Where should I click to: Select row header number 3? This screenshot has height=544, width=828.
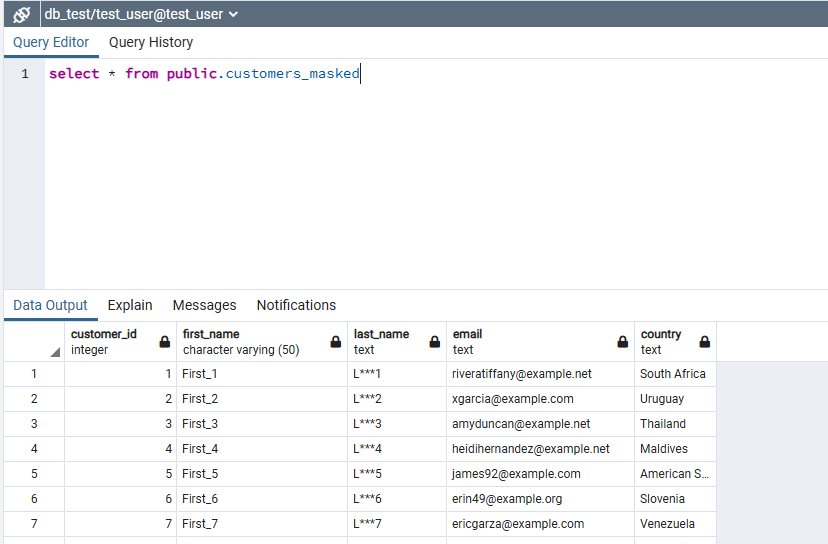34,424
